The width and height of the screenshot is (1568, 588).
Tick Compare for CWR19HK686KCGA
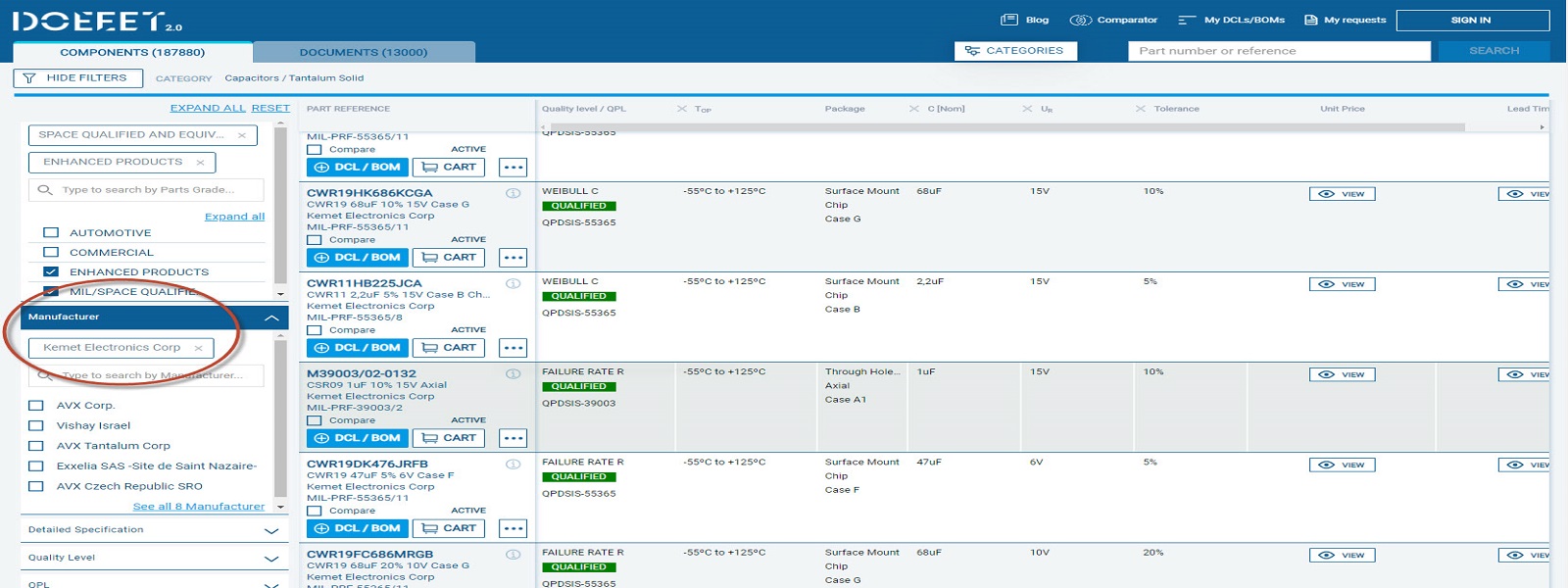click(315, 240)
